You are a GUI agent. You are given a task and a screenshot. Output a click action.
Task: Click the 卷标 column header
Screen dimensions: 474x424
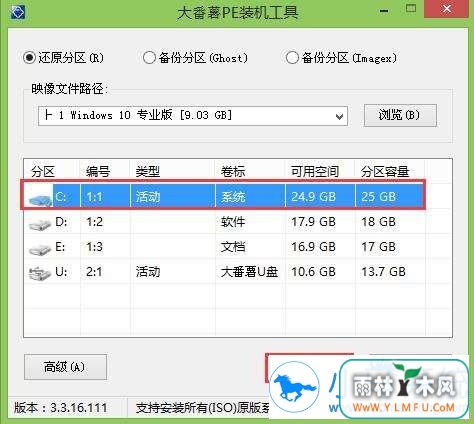pyautogui.click(x=233, y=172)
